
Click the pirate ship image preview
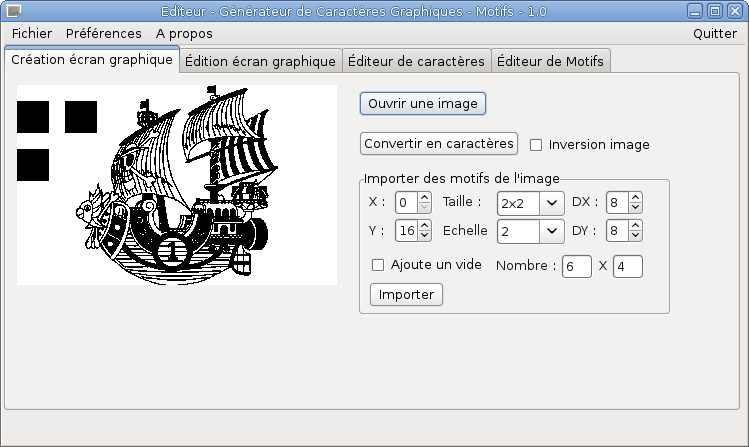(177, 185)
